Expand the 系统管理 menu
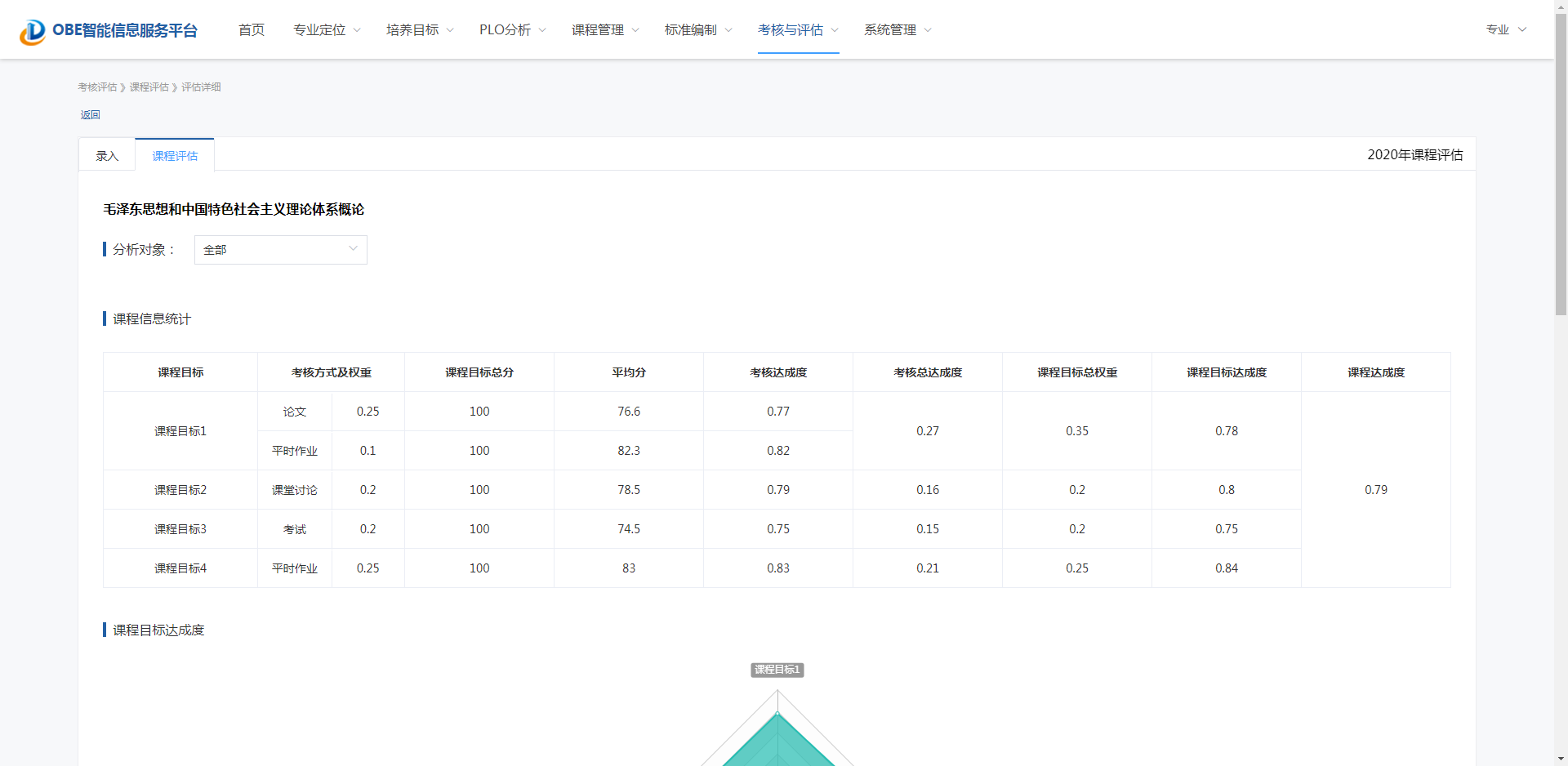The height and width of the screenshot is (766, 1568). [898, 30]
